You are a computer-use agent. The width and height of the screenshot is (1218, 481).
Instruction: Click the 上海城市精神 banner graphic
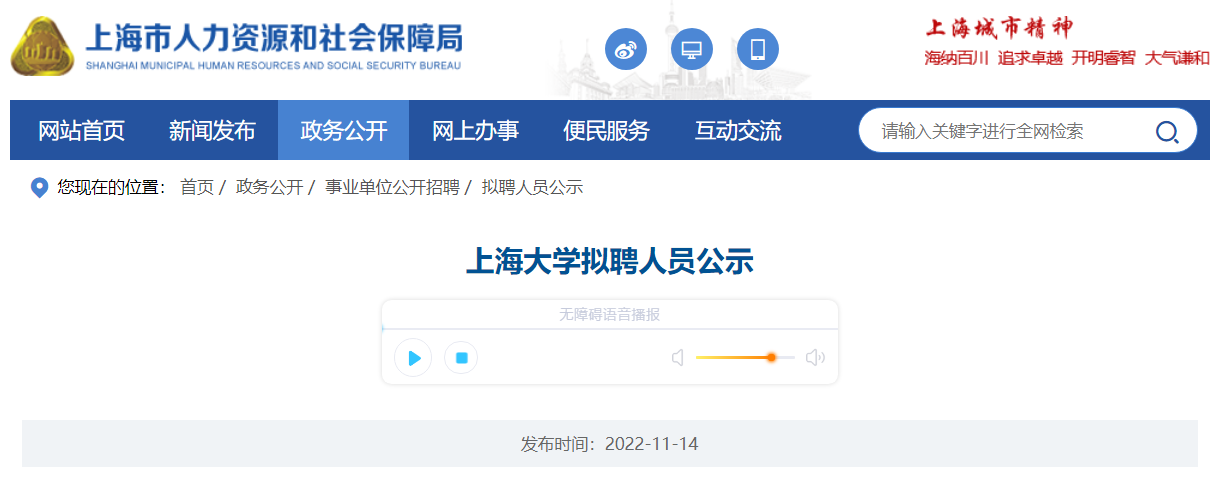click(x=999, y=27)
